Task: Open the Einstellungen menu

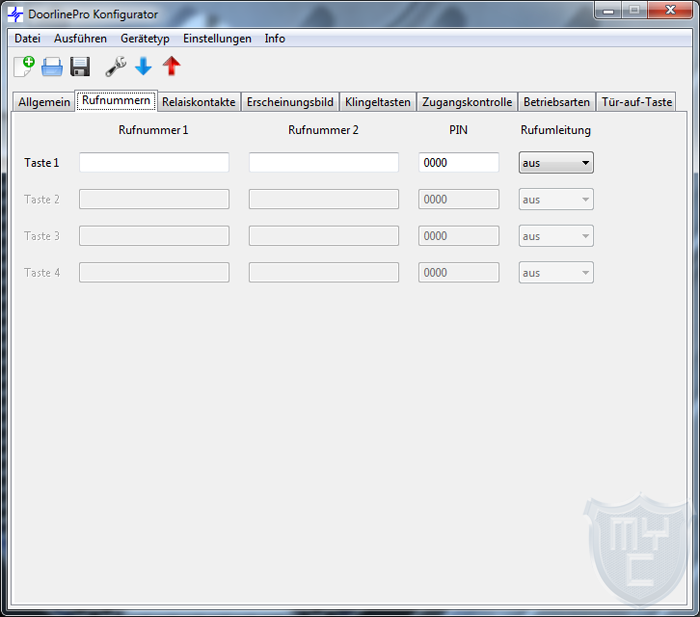Action: tap(217, 38)
